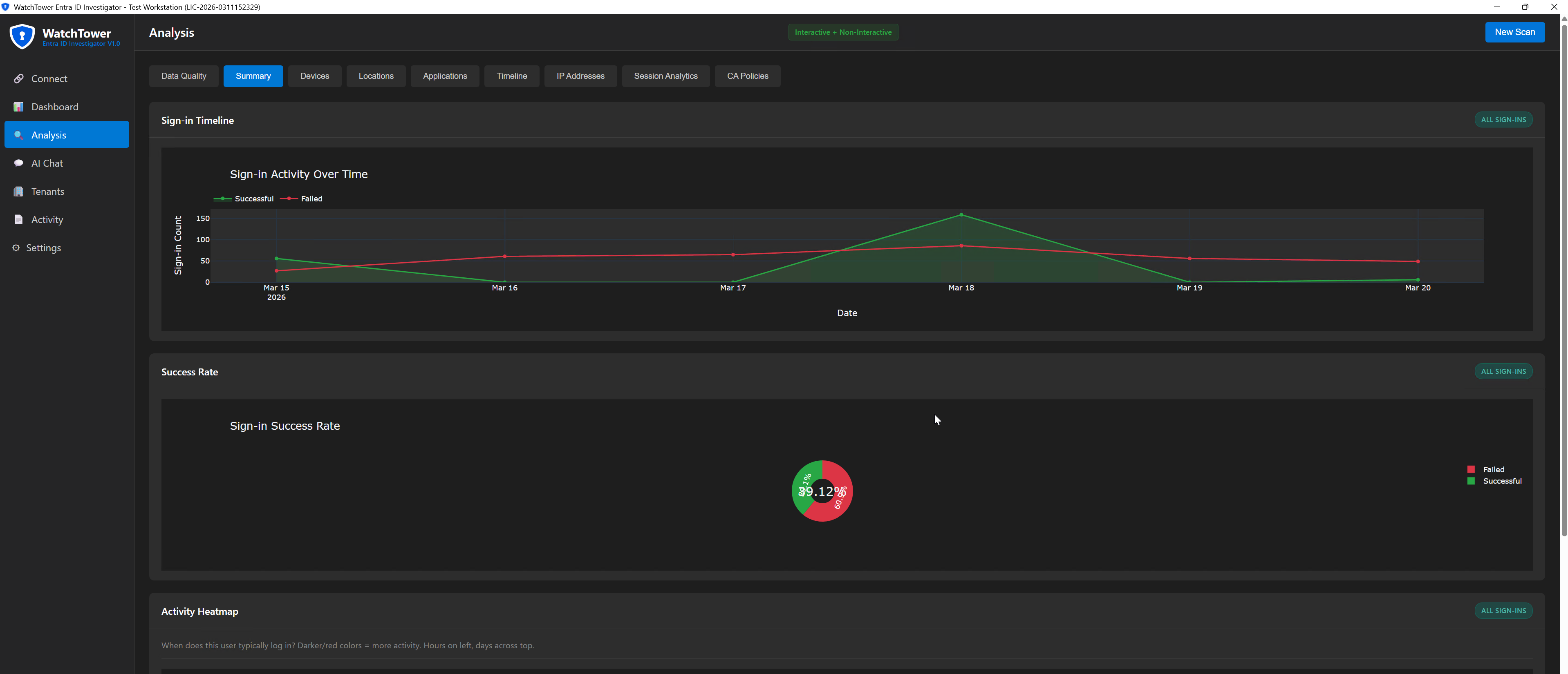Image resolution: width=1568 pixels, height=674 pixels.
Task: Select the Tenants sidebar icon
Action: tap(19, 191)
